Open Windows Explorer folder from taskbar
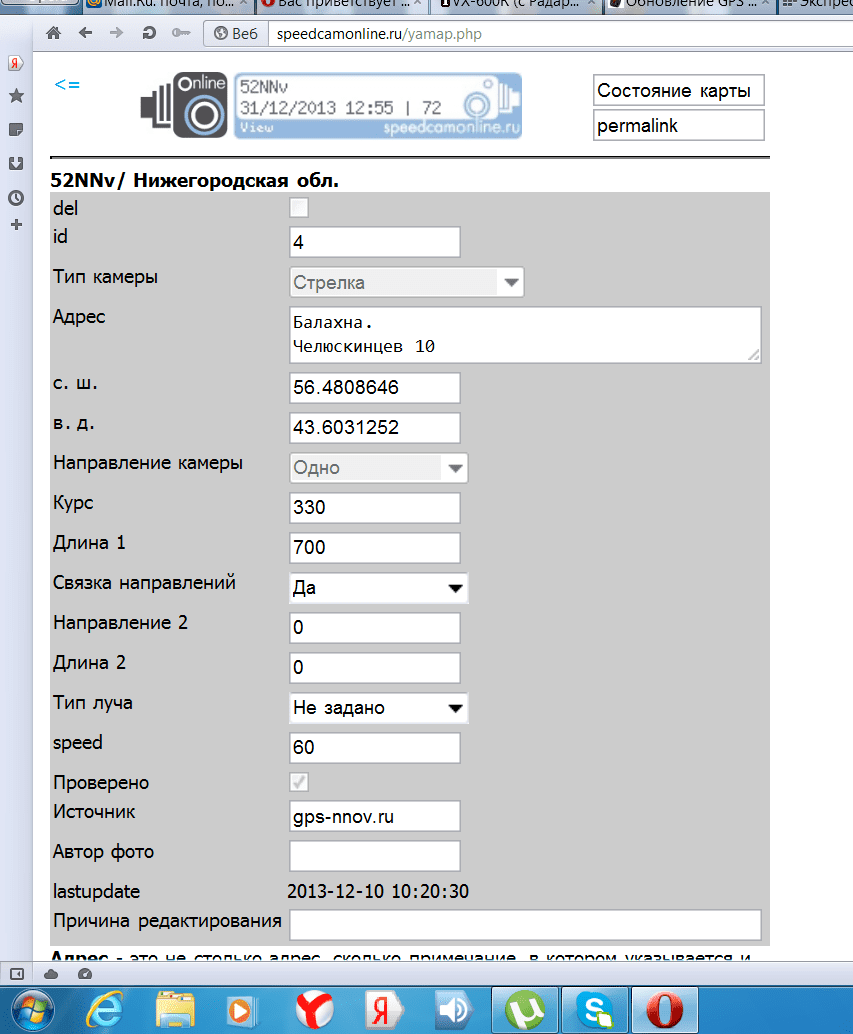 pos(175,1010)
